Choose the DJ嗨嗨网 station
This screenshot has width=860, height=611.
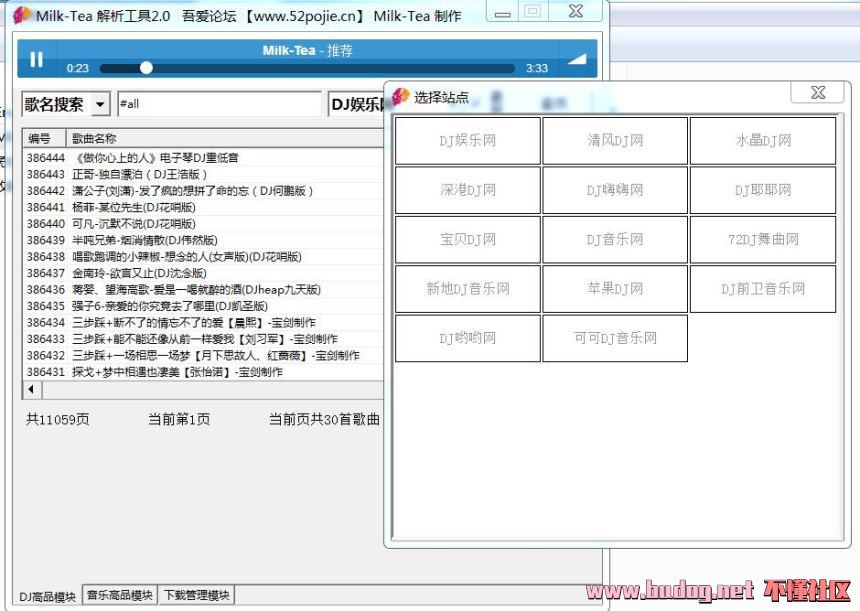615,190
